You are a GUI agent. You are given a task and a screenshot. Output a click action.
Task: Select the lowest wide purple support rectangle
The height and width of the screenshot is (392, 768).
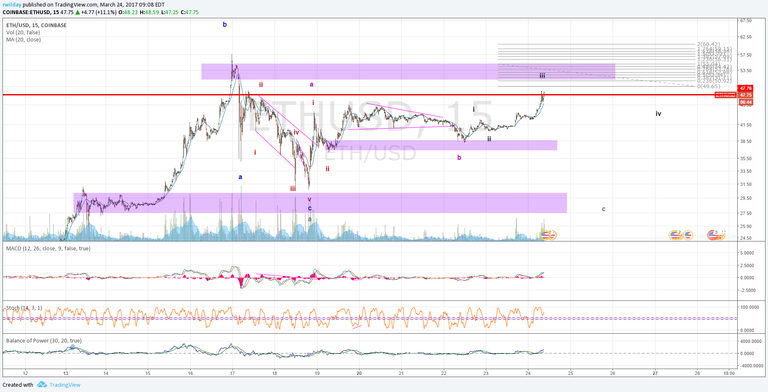[x=320, y=202]
